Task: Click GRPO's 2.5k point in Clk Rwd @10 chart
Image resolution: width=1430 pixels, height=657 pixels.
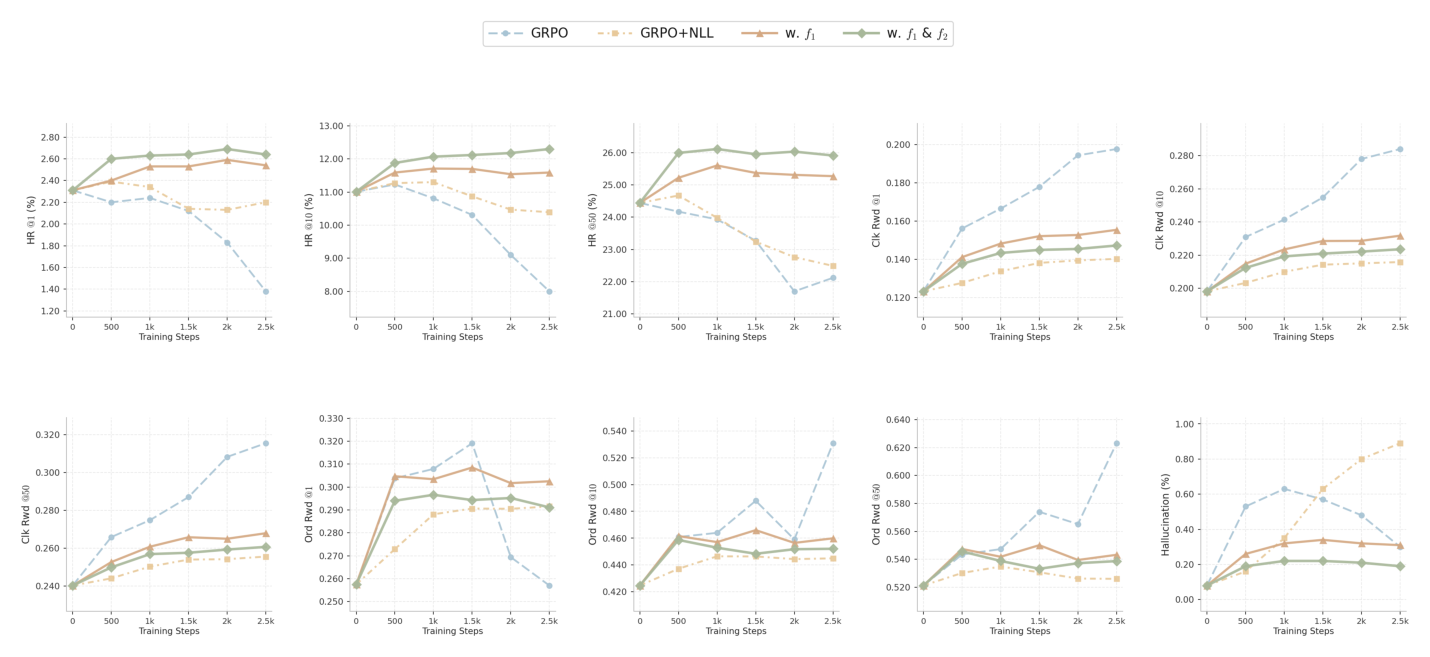Action: (1400, 149)
